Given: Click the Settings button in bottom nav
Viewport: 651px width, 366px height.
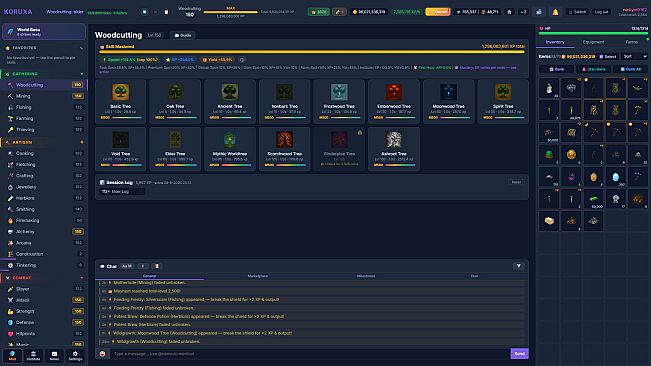Looking at the screenshot, I should [x=75, y=356].
